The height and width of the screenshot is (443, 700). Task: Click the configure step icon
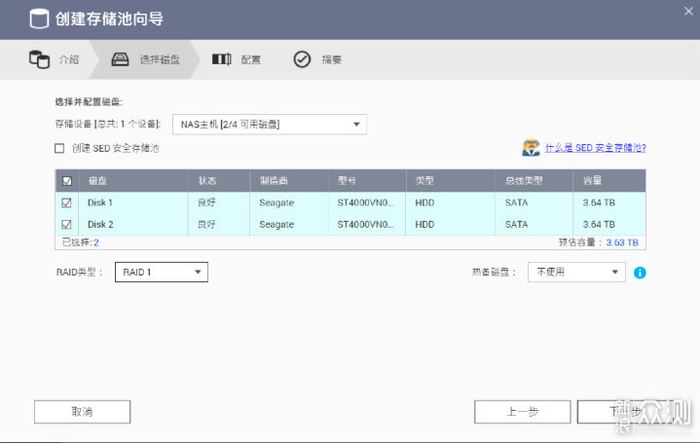coord(221,59)
